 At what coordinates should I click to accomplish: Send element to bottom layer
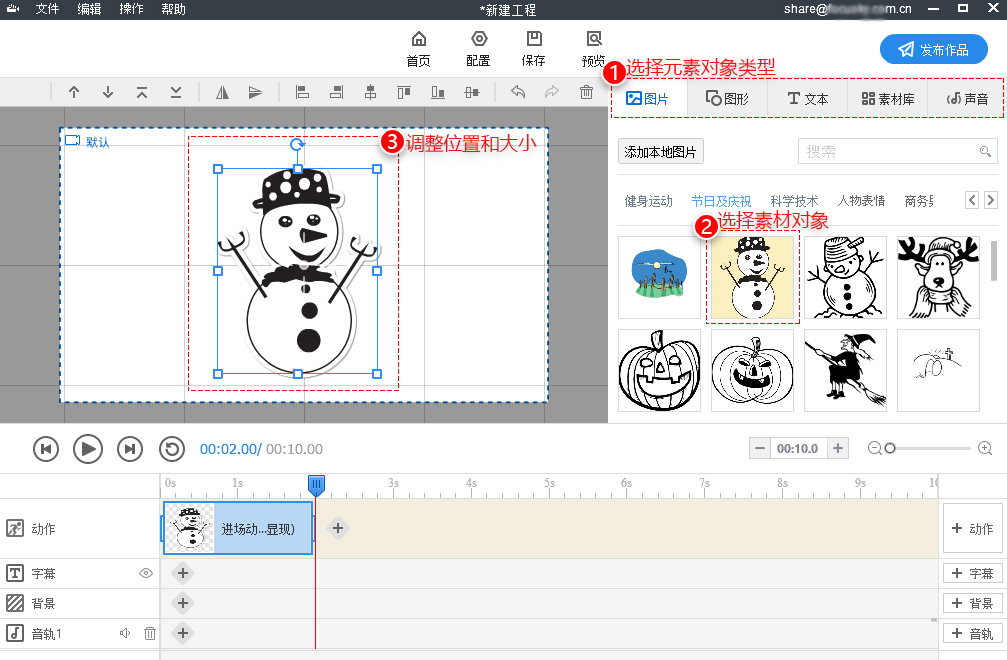(x=175, y=92)
